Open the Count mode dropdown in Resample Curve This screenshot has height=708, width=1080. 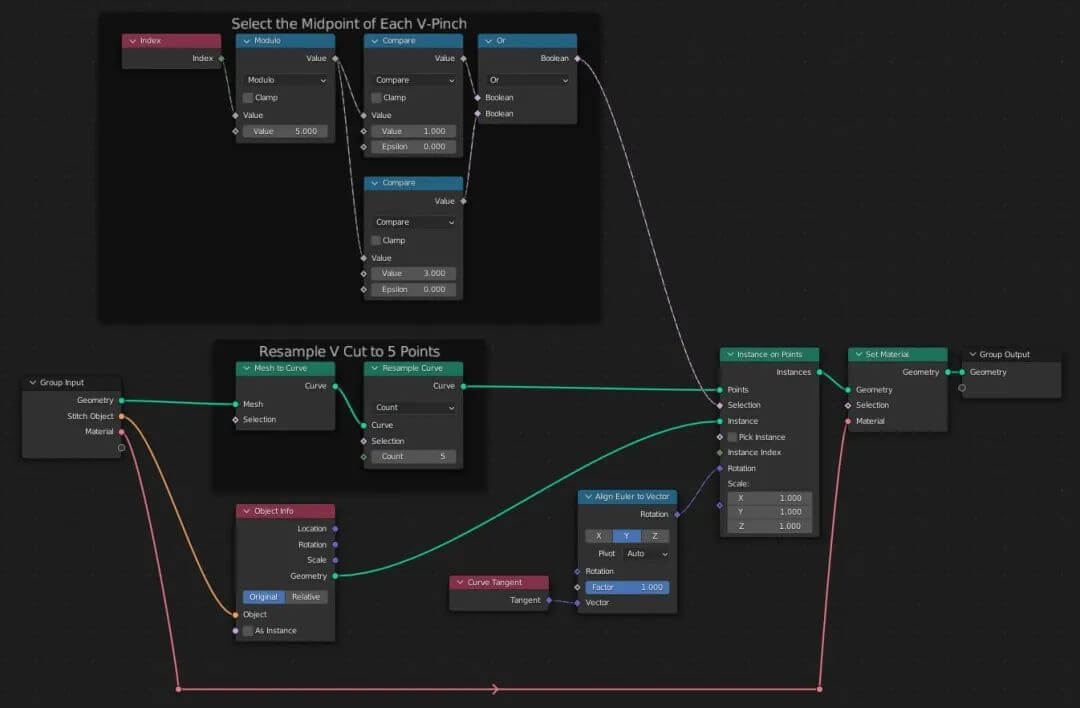click(413, 408)
